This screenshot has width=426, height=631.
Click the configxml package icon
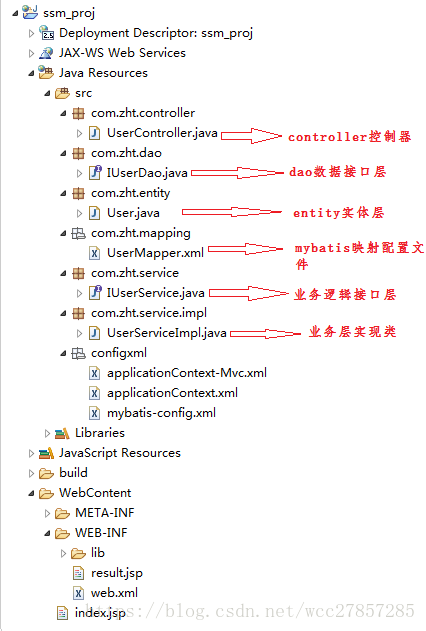78,353
